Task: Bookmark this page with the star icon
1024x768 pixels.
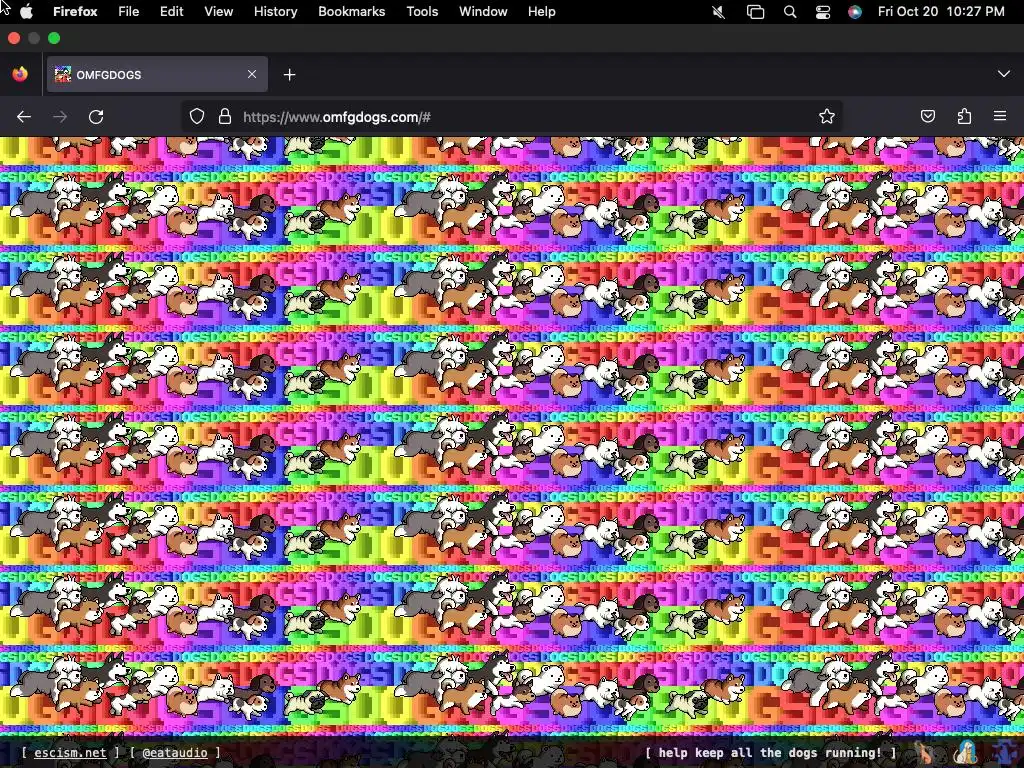Action: (x=827, y=117)
